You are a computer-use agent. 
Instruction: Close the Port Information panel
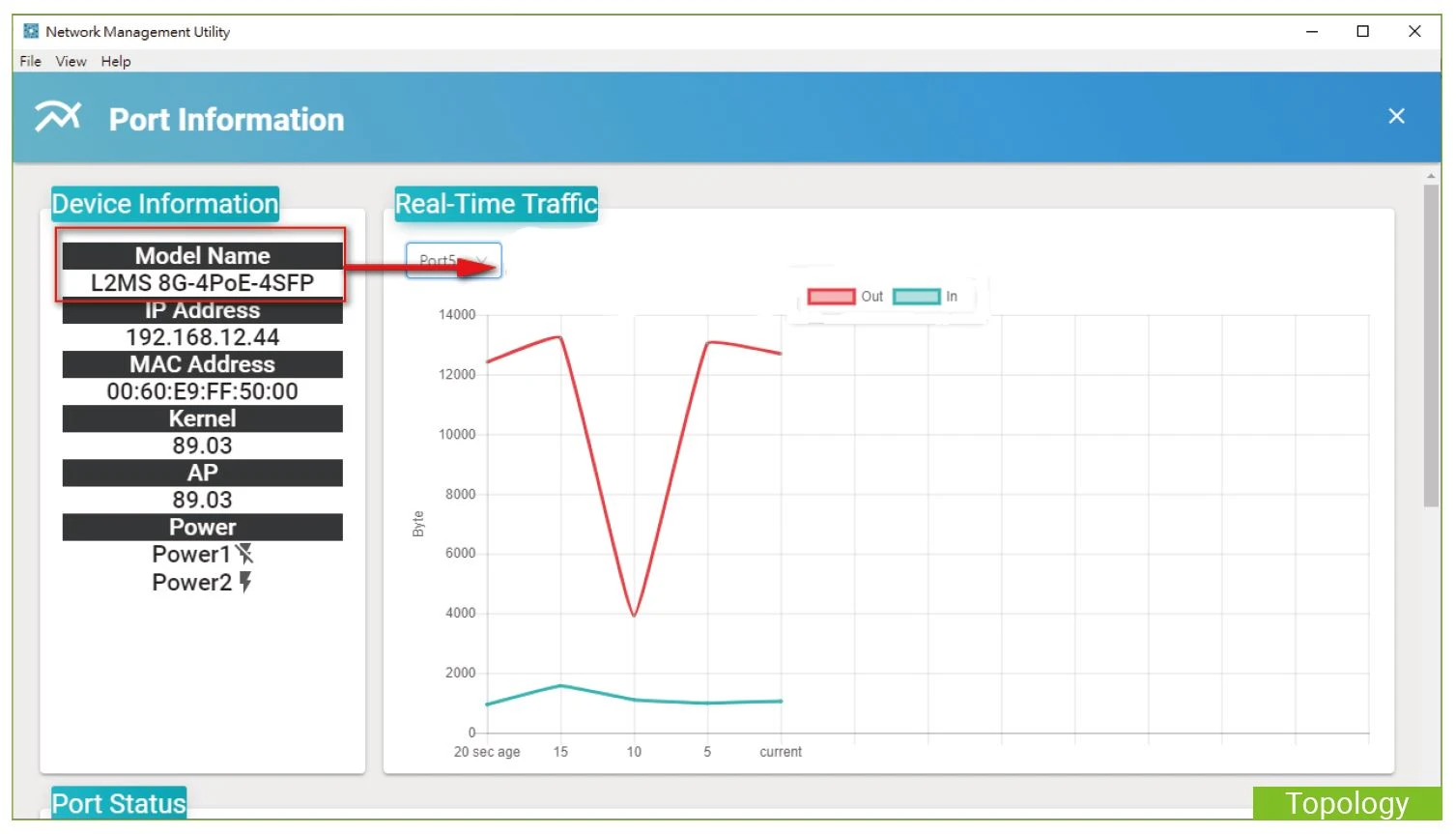(1396, 116)
